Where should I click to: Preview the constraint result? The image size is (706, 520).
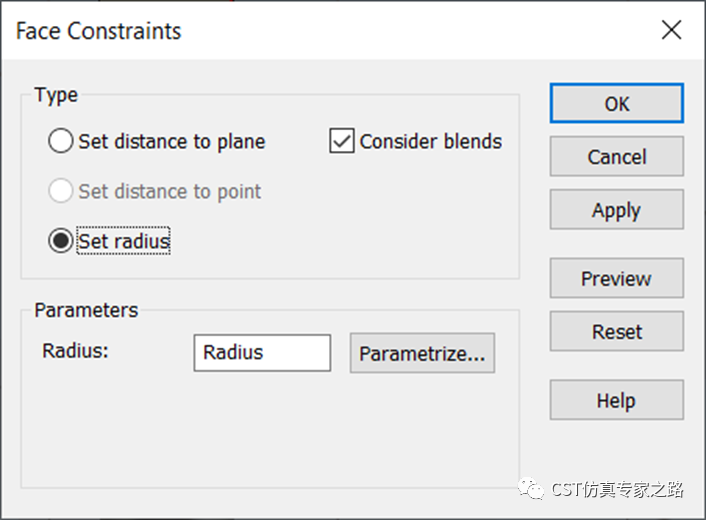coord(616,278)
